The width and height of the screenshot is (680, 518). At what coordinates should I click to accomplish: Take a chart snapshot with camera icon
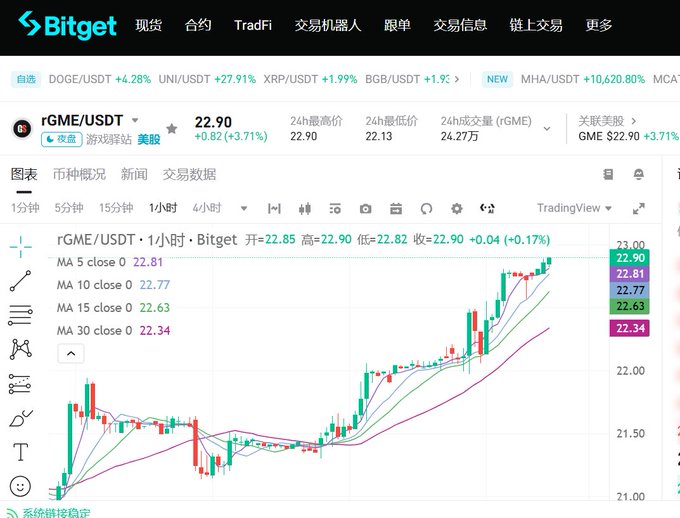[365, 209]
